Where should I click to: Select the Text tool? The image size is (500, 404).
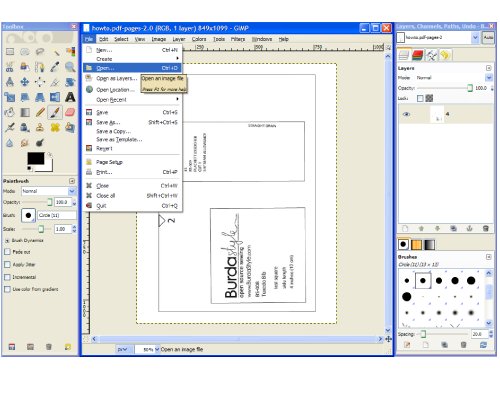click(70, 97)
